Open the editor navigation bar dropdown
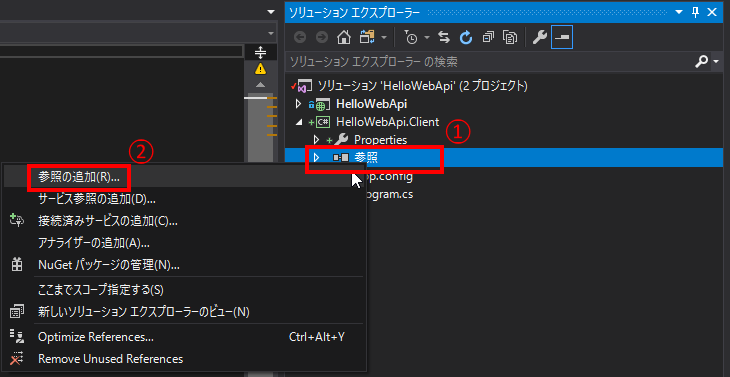 (x=271, y=34)
